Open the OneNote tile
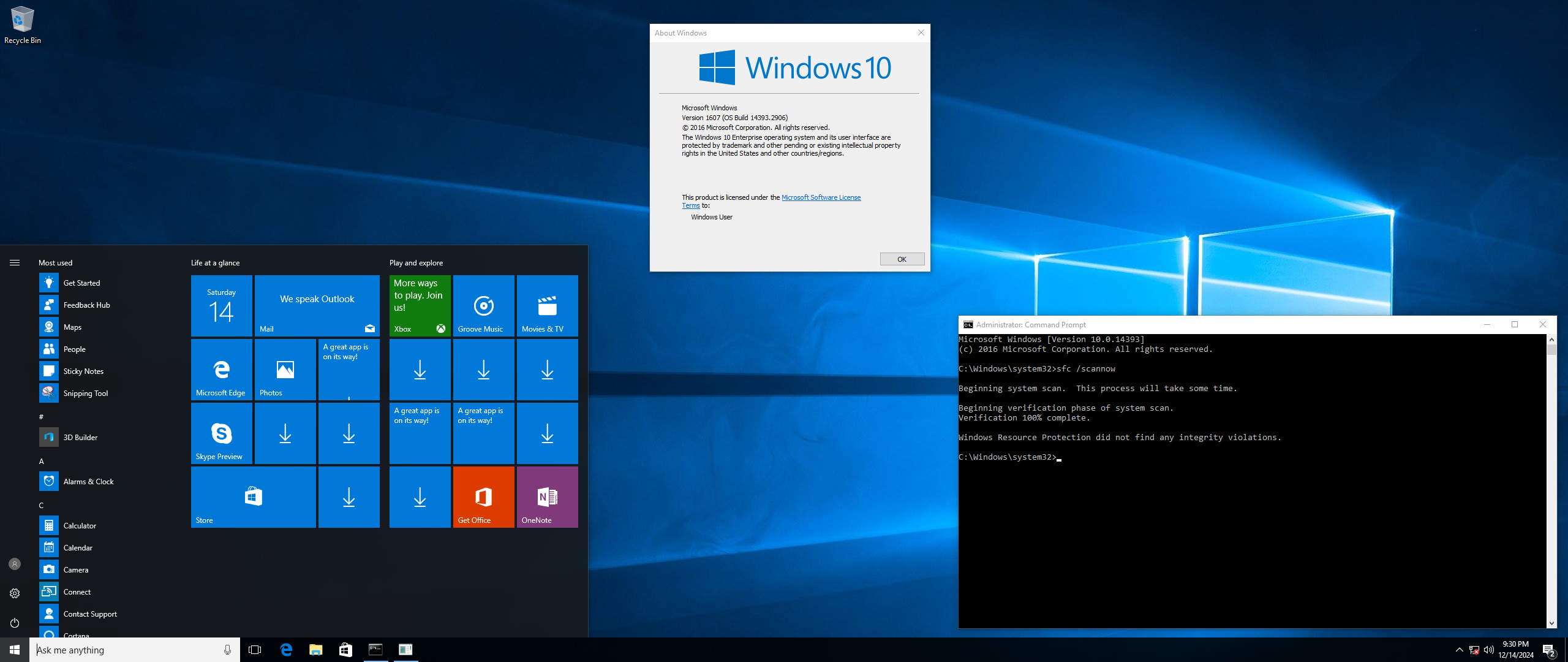Screen dimensions: 1568x662 pyautogui.click(x=547, y=496)
